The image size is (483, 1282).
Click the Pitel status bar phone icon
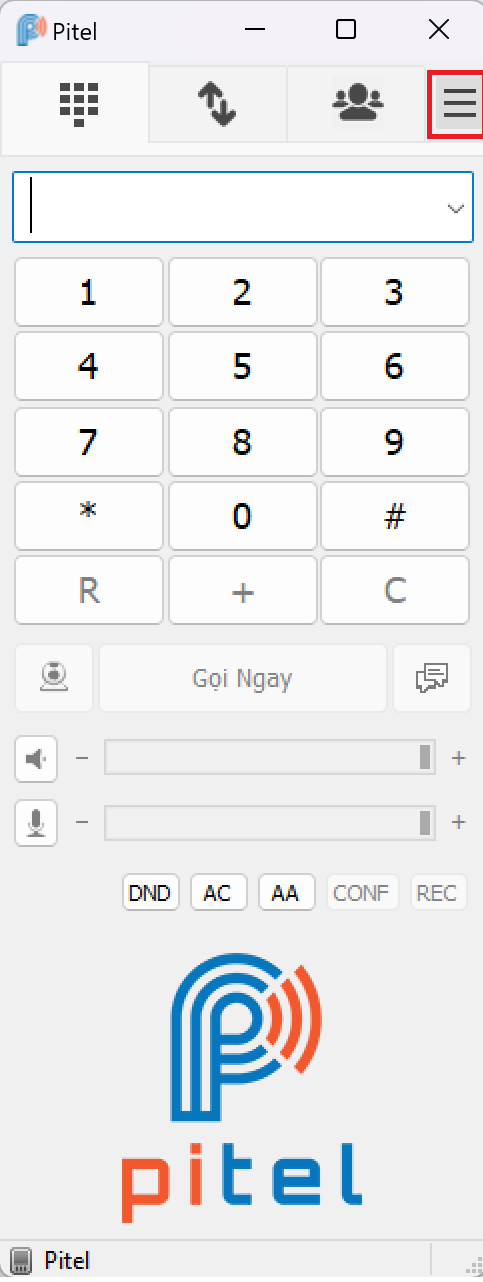22,1259
